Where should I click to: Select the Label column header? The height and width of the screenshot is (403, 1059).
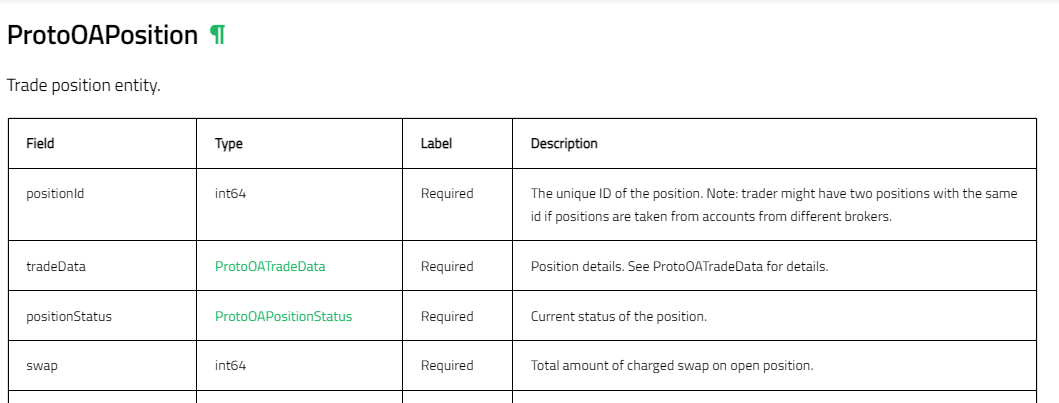coord(436,143)
